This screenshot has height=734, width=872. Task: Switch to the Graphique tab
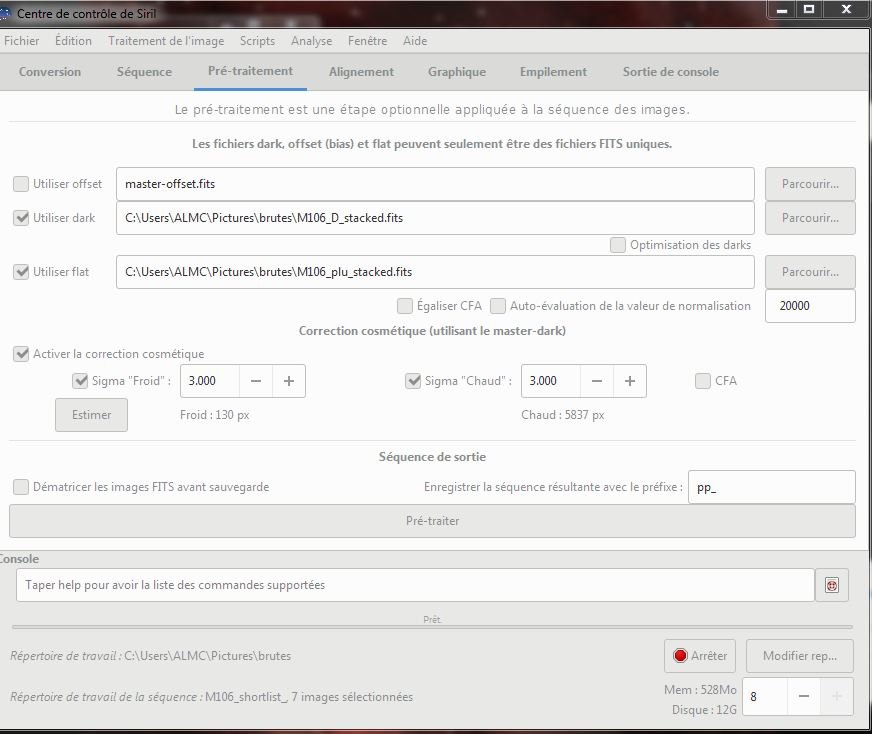tap(457, 72)
